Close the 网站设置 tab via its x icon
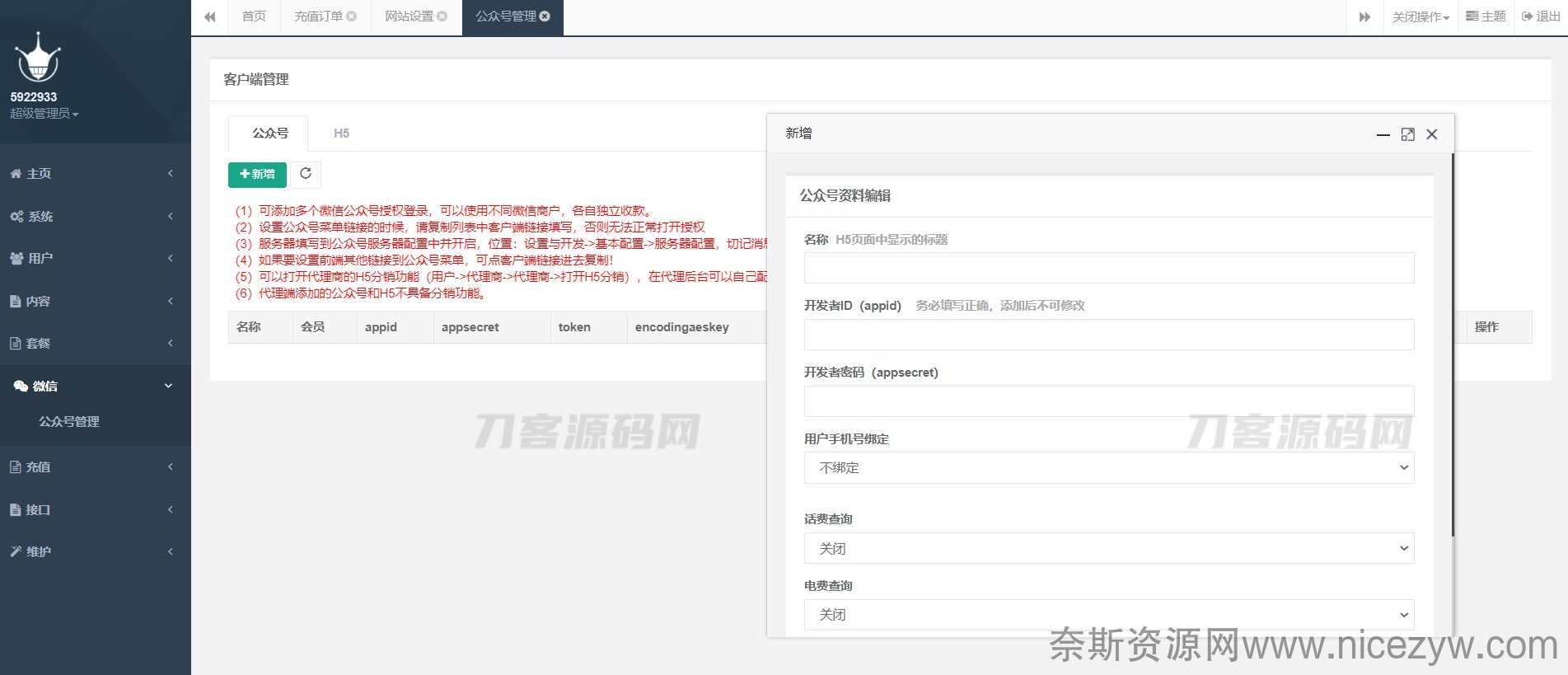 click(442, 16)
